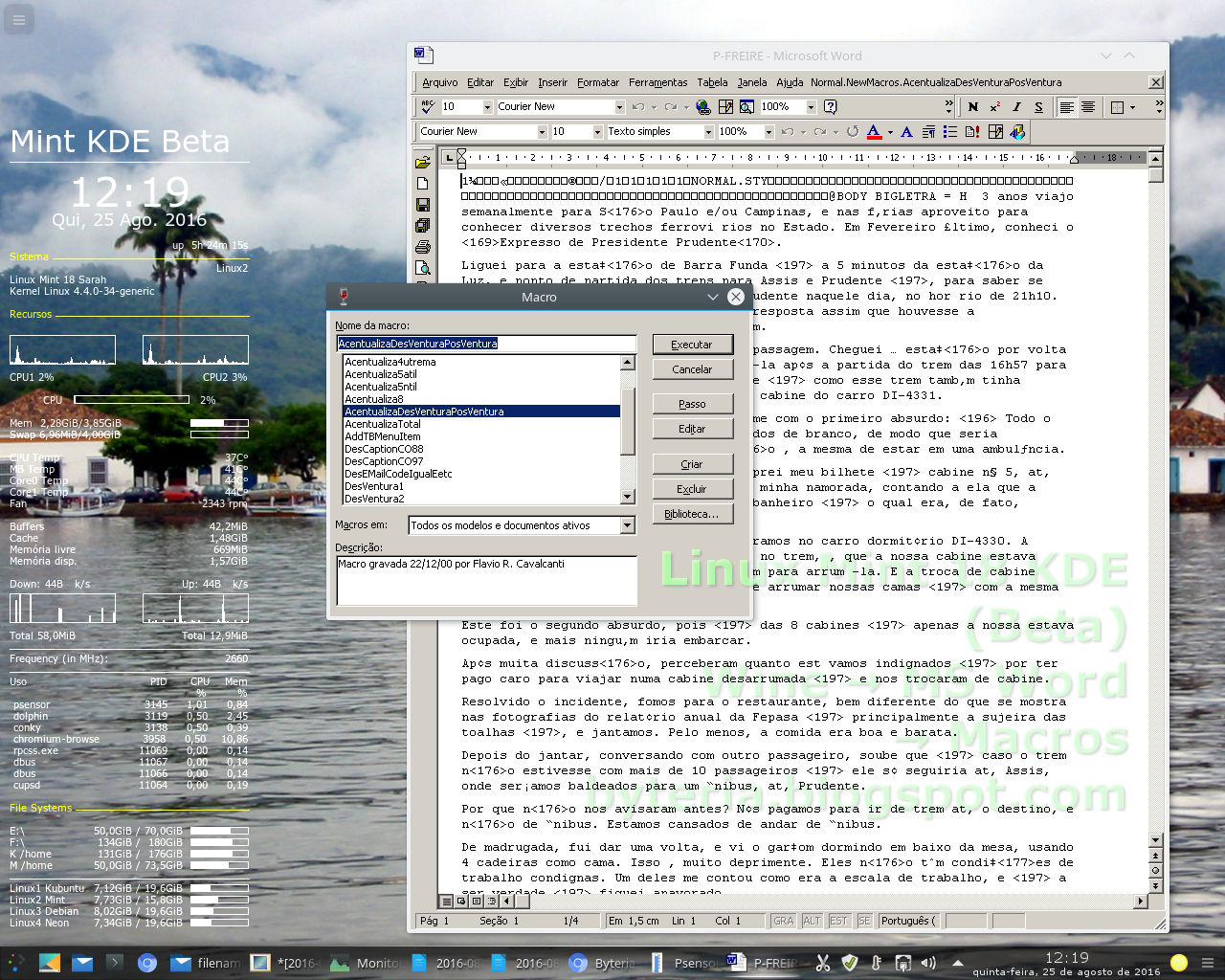Click the New blank document icon

coord(423,183)
